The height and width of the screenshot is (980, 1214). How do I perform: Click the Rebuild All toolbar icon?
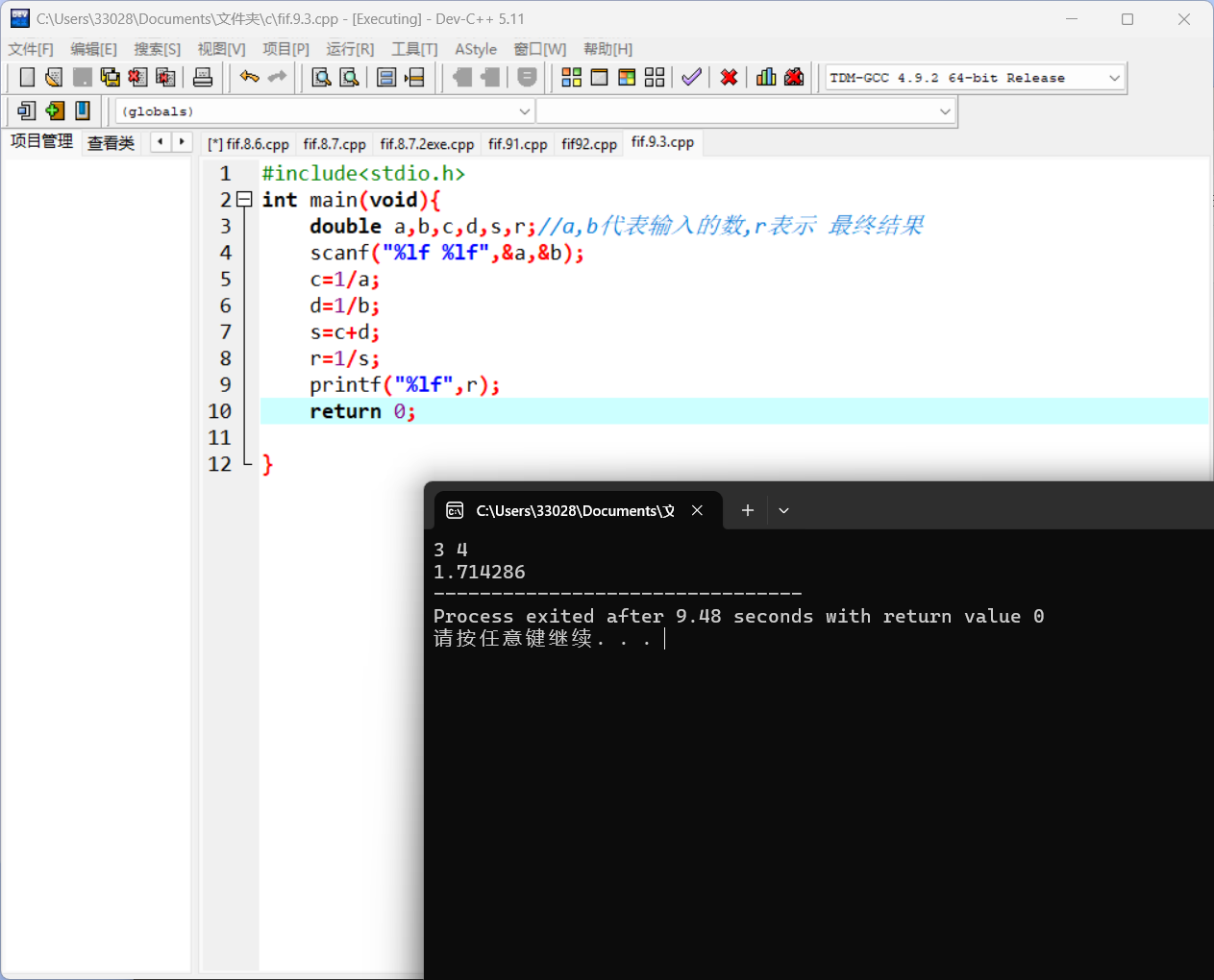655,78
